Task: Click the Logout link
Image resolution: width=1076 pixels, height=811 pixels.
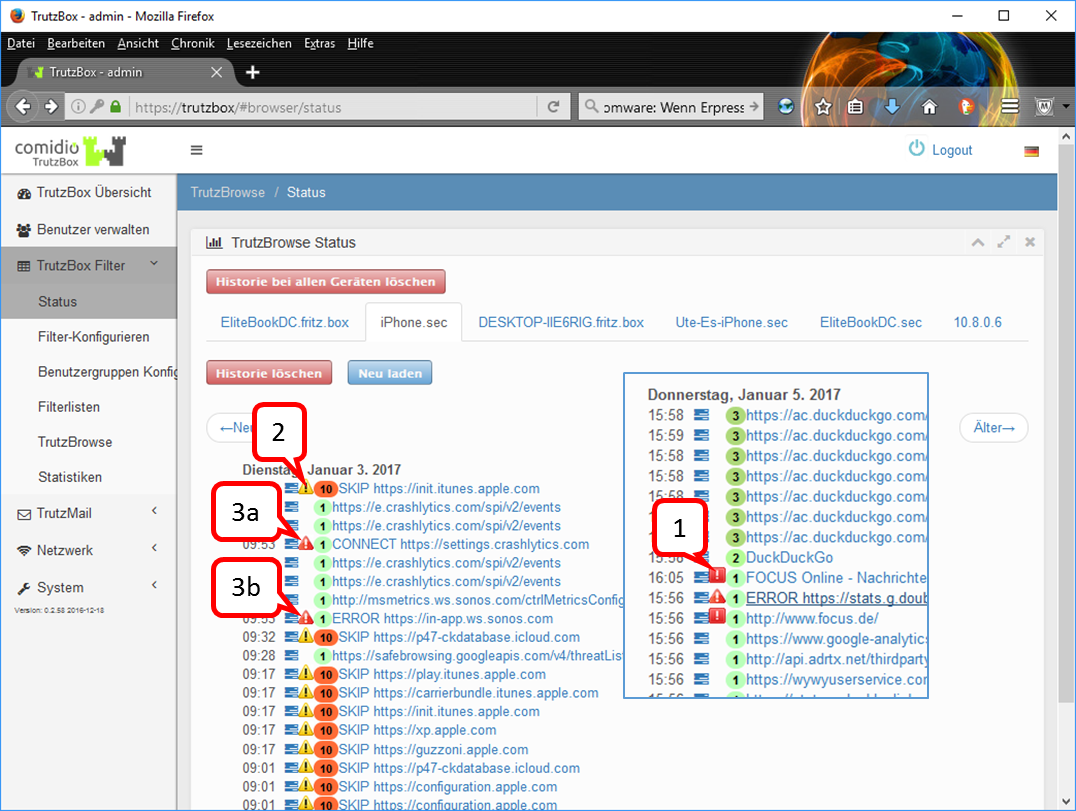Action: point(940,150)
